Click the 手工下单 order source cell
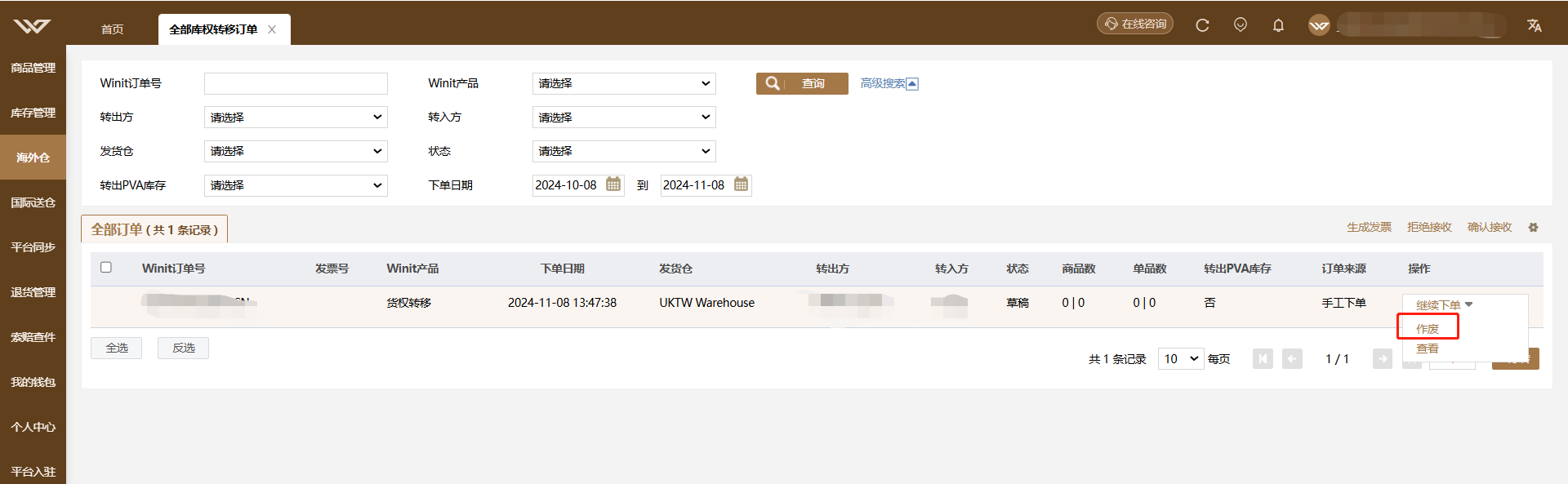The image size is (1568, 484). click(x=1344, y=303)
